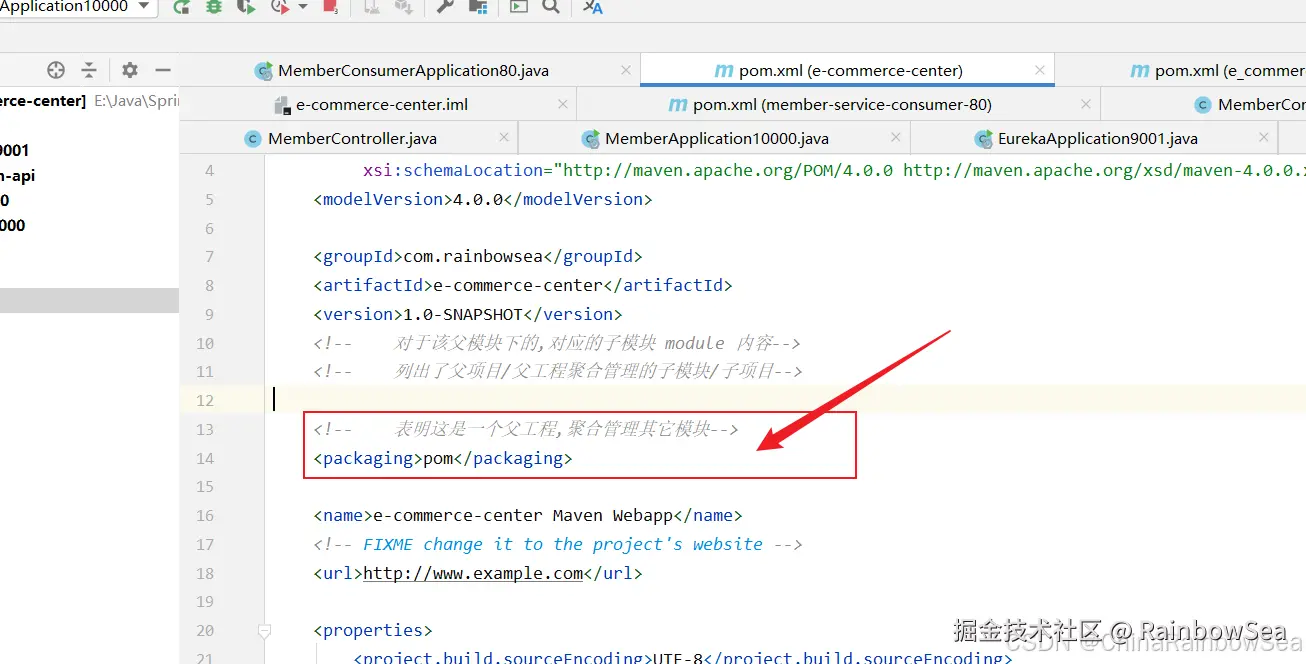
Task: Click the FIXME comment on line 17
Action: tap(558, 544)
